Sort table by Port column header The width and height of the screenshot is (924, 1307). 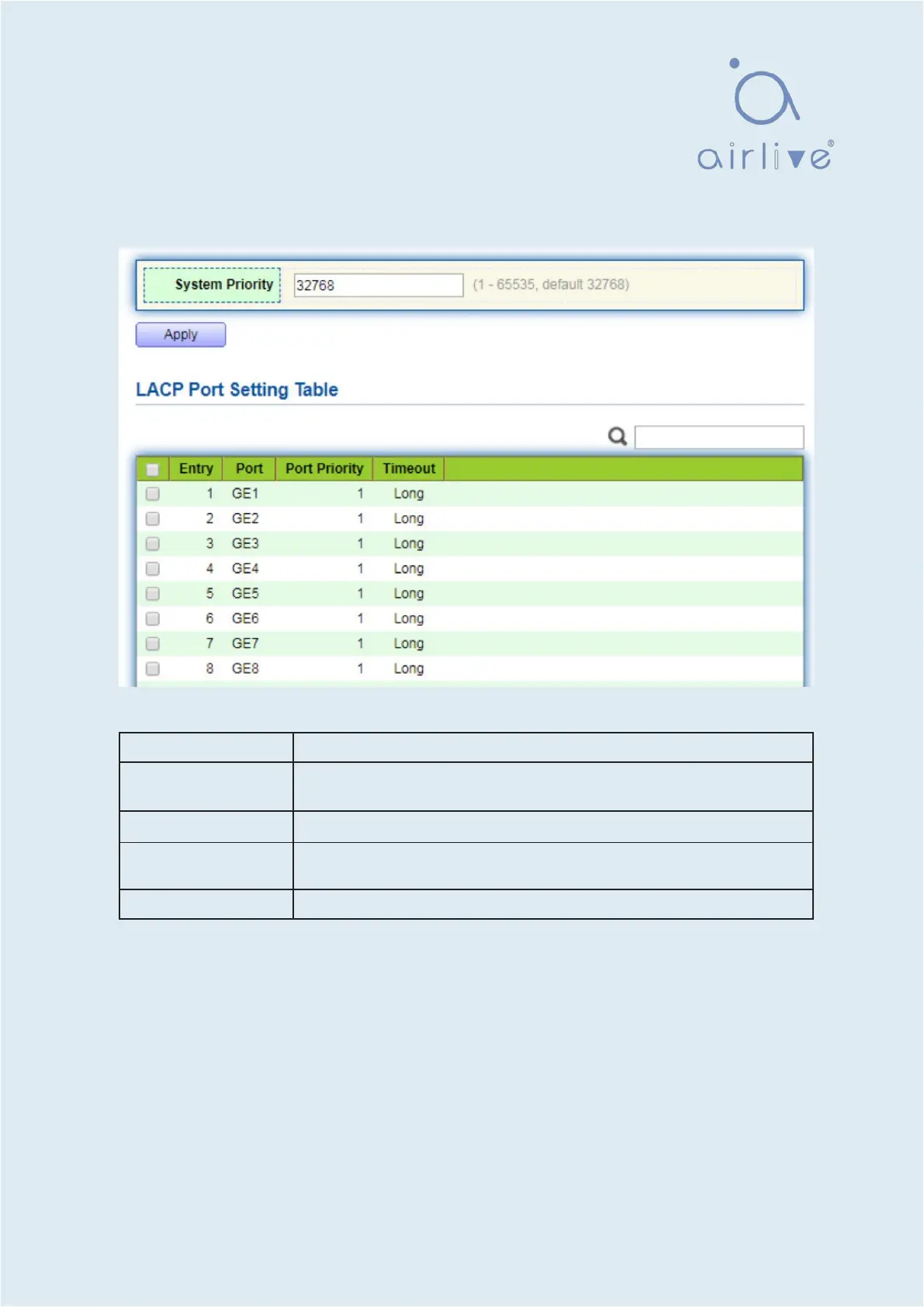[249, 469]
